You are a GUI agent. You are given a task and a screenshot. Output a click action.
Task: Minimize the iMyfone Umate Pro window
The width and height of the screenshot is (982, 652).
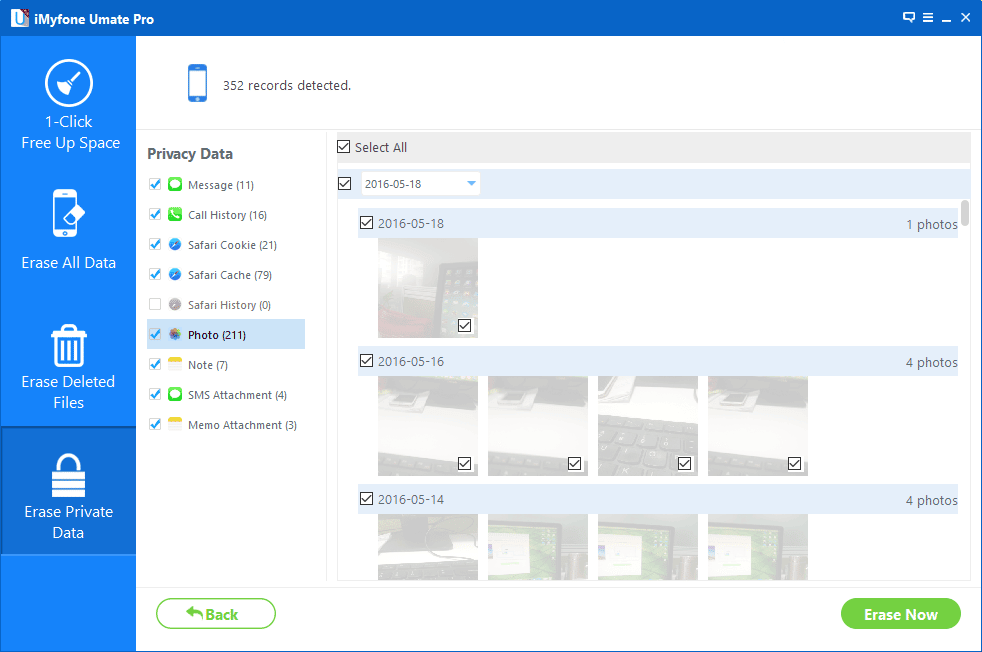tap(947, 19)
